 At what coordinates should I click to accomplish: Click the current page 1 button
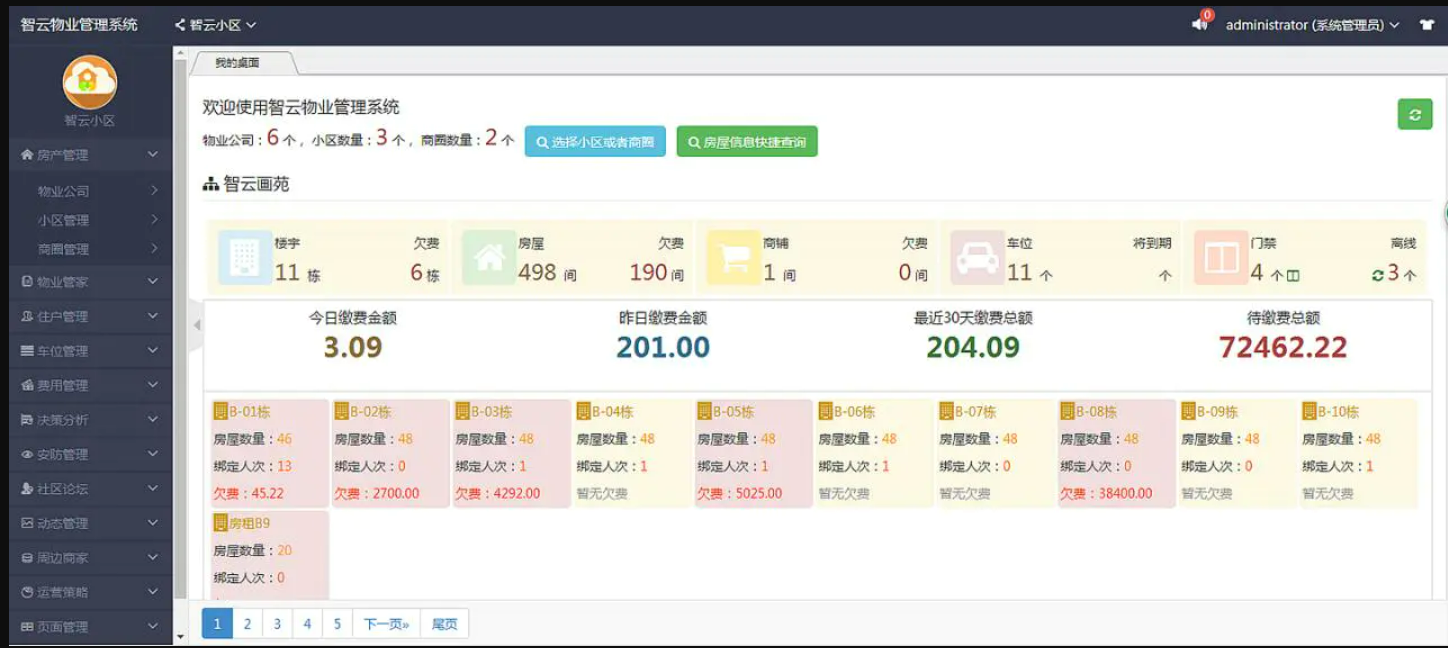point(217,624)
